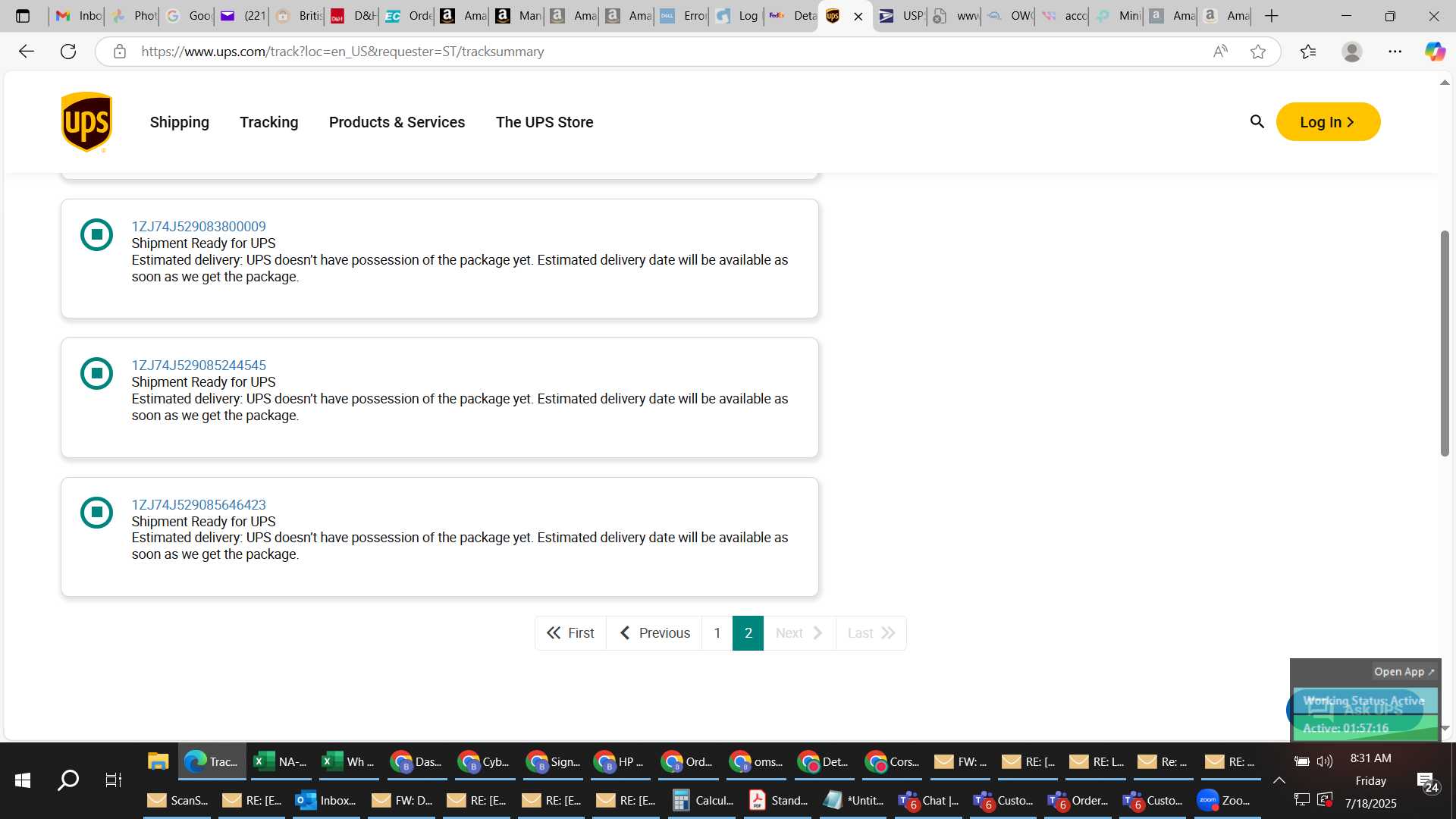Click the disabled Last page button

pyautogui.click(x=871, y=633)
